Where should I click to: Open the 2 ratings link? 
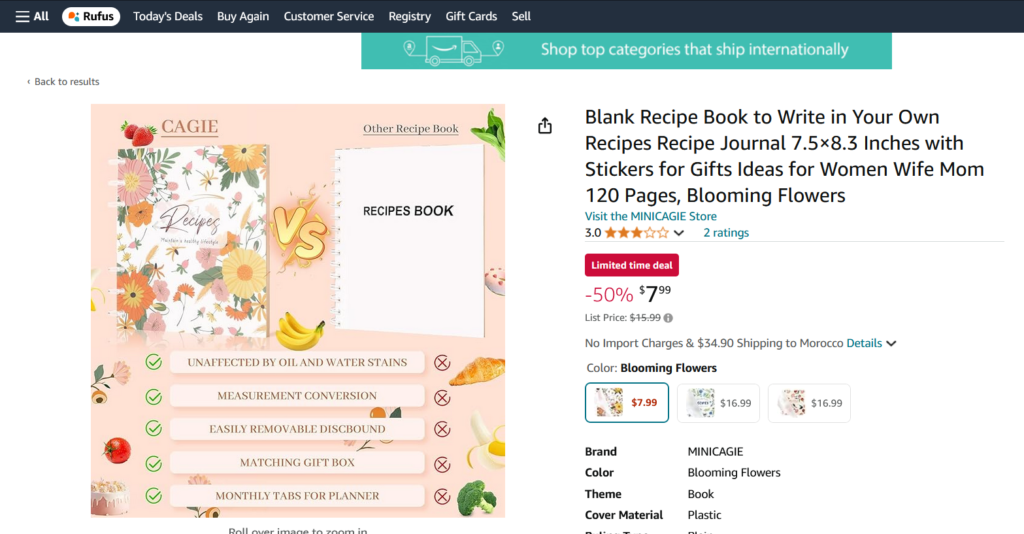[x=726, y=233]
